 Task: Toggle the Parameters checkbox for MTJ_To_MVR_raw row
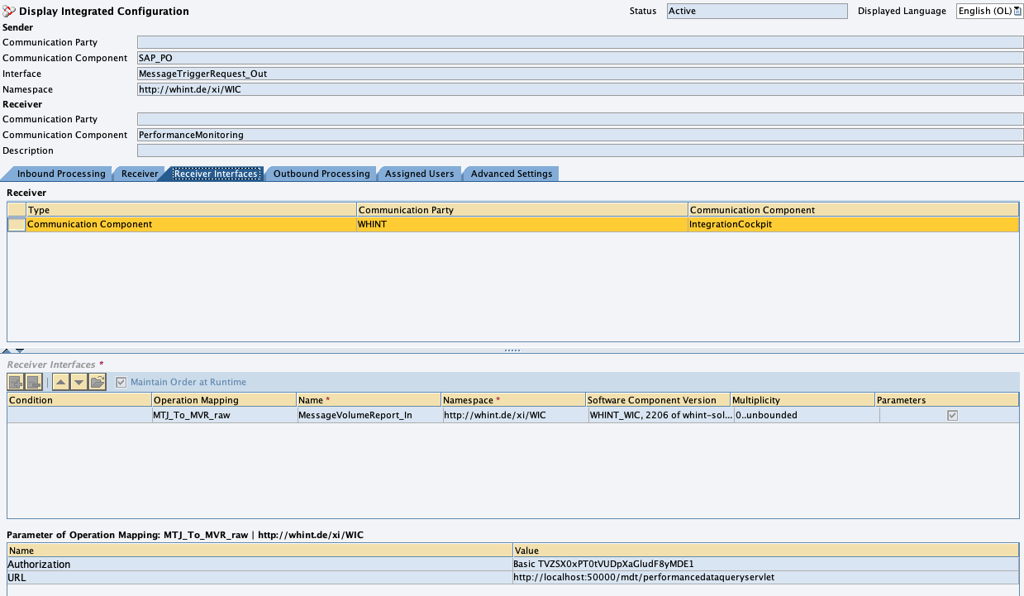tap(952, 415)
